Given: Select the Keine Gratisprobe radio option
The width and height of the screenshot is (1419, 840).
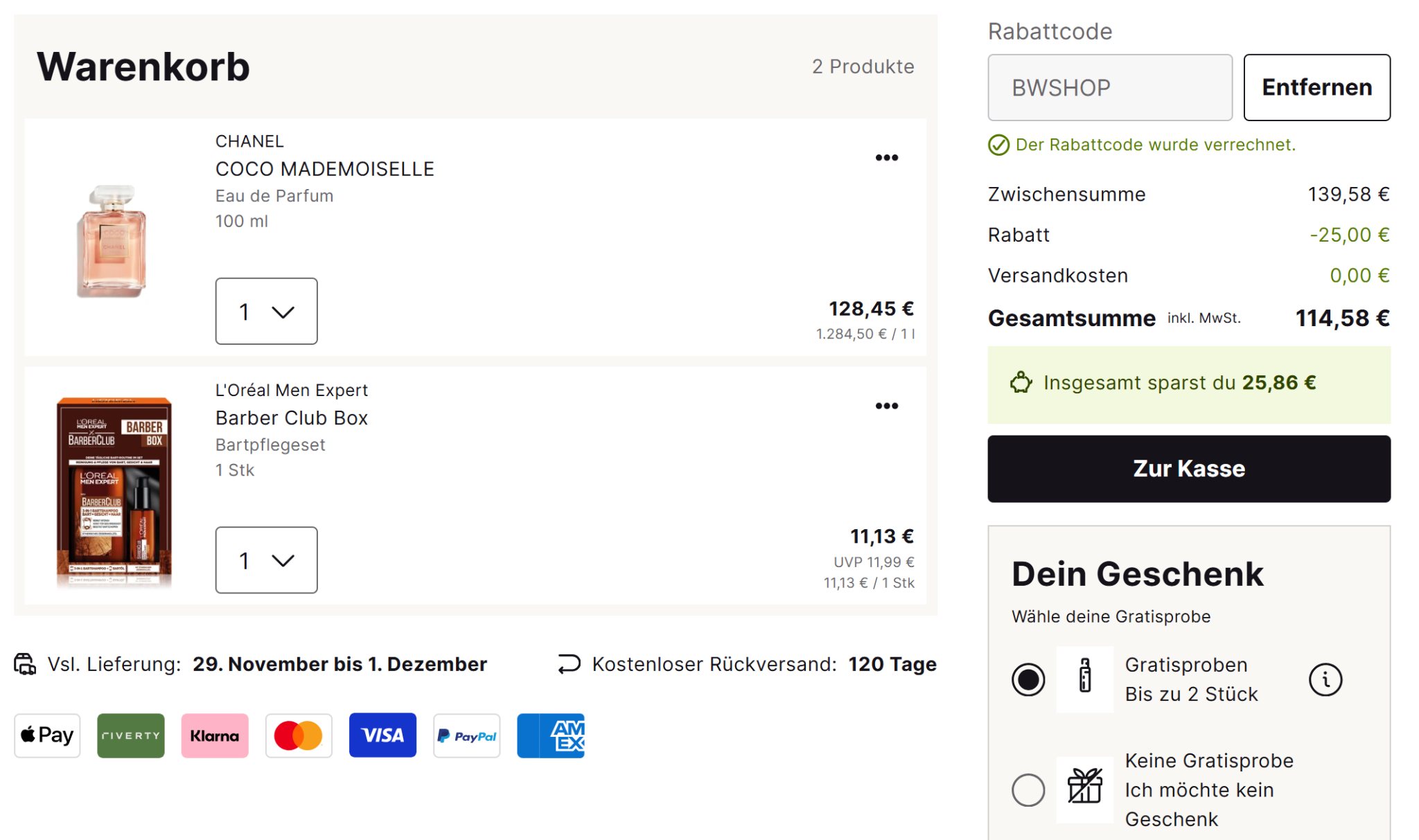Looking at the screenshot, I should click(1028, 790).
